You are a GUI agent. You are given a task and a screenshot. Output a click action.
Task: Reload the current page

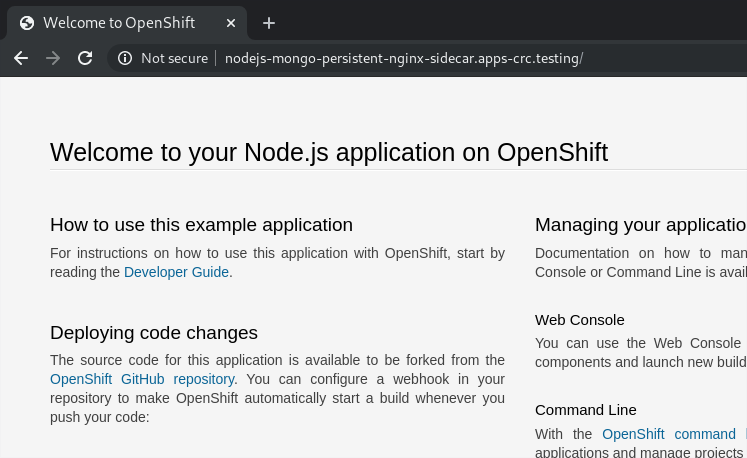click(85, 58)
